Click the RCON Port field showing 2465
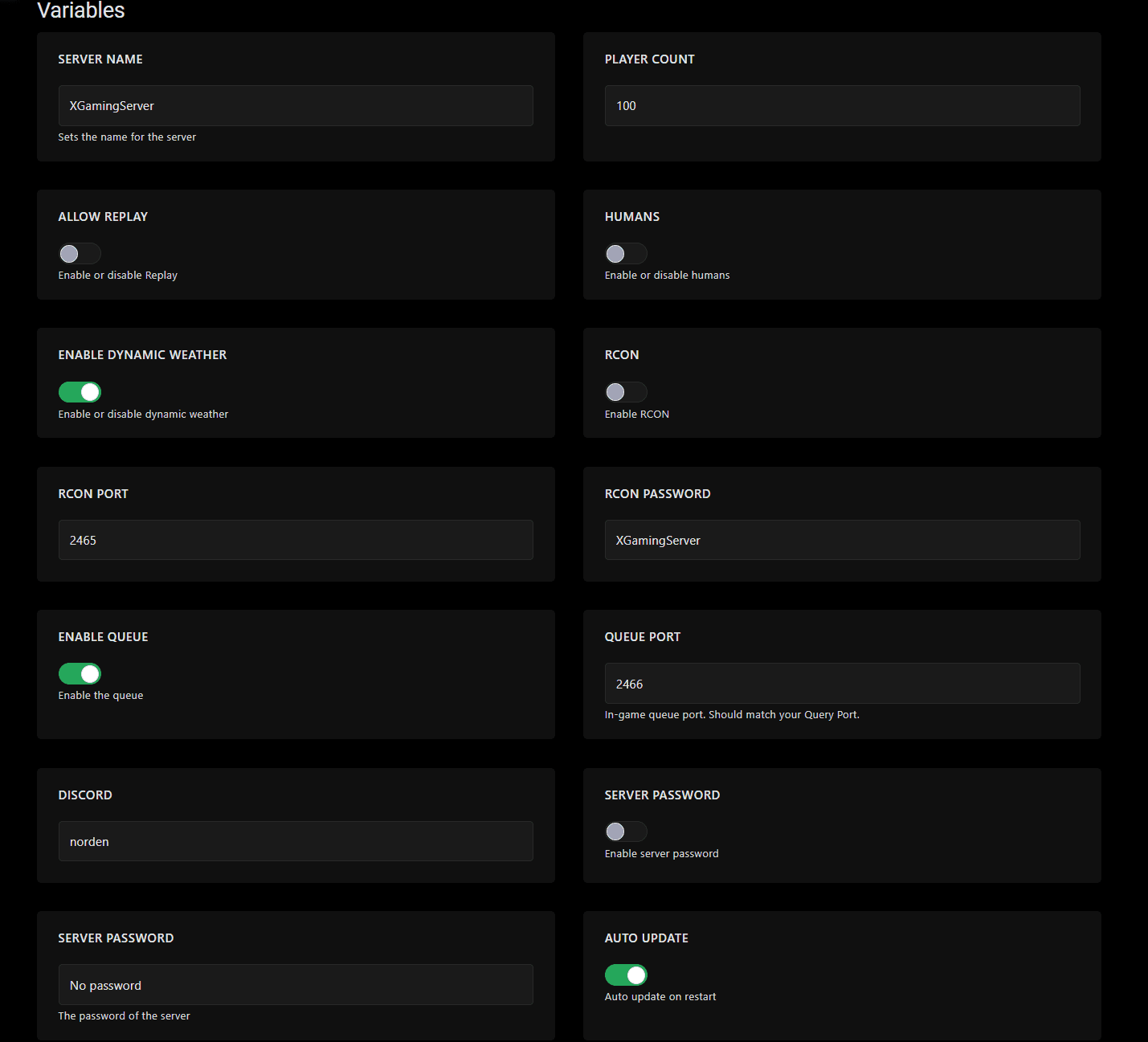This screenshot has width=1148, height=1042. pos(295,539)
